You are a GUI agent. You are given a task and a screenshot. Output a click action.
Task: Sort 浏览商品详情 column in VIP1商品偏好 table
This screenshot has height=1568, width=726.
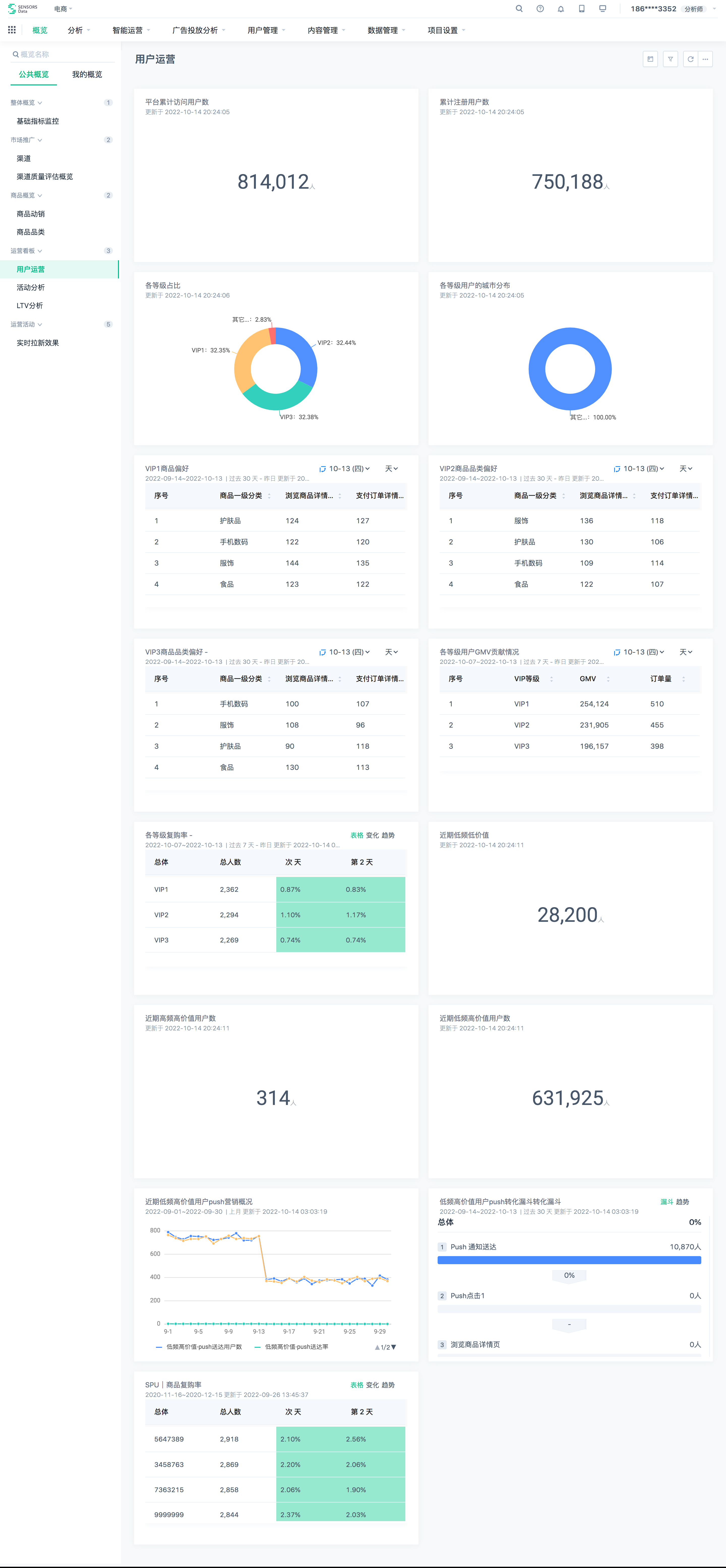pos(340,496)
